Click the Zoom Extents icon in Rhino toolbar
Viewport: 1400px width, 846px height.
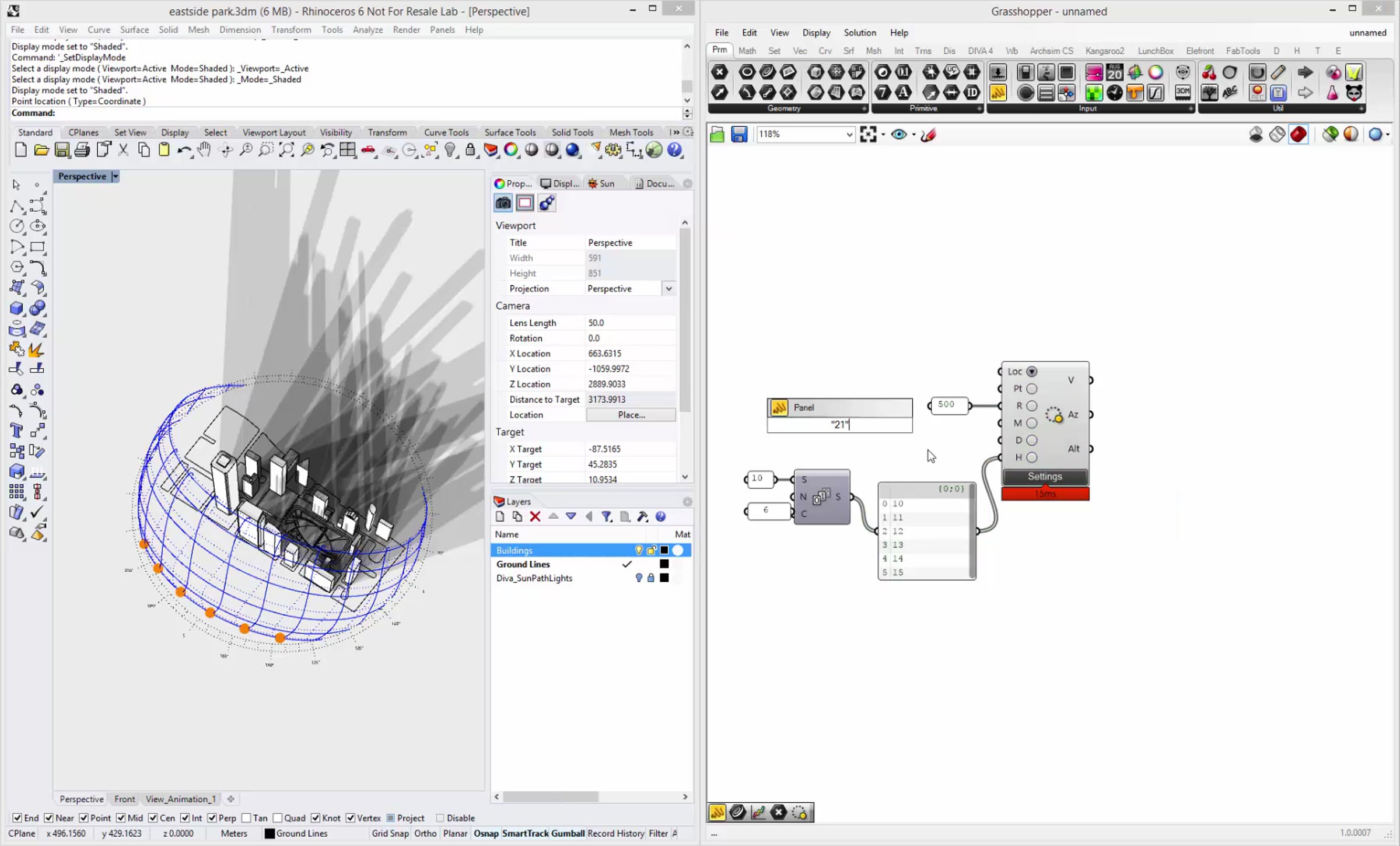(x=286, y=150)
